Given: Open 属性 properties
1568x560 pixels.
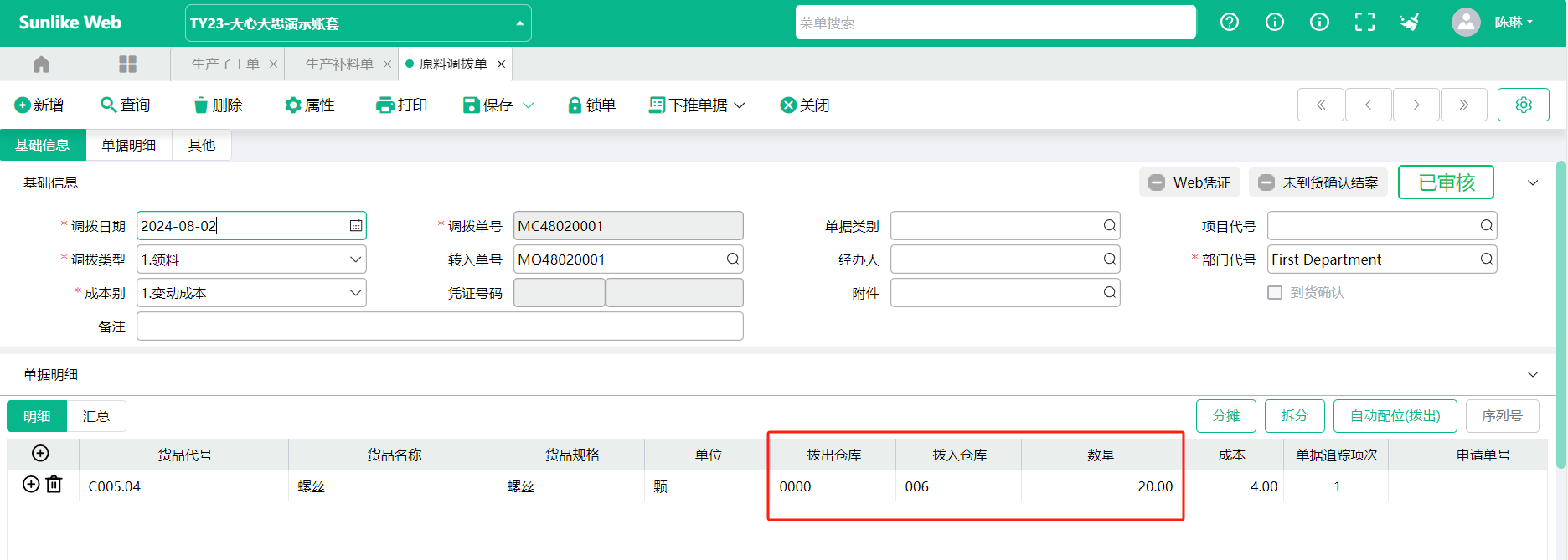Looking at the screenshot, I should pyautogui.click(x=310, y=105).
